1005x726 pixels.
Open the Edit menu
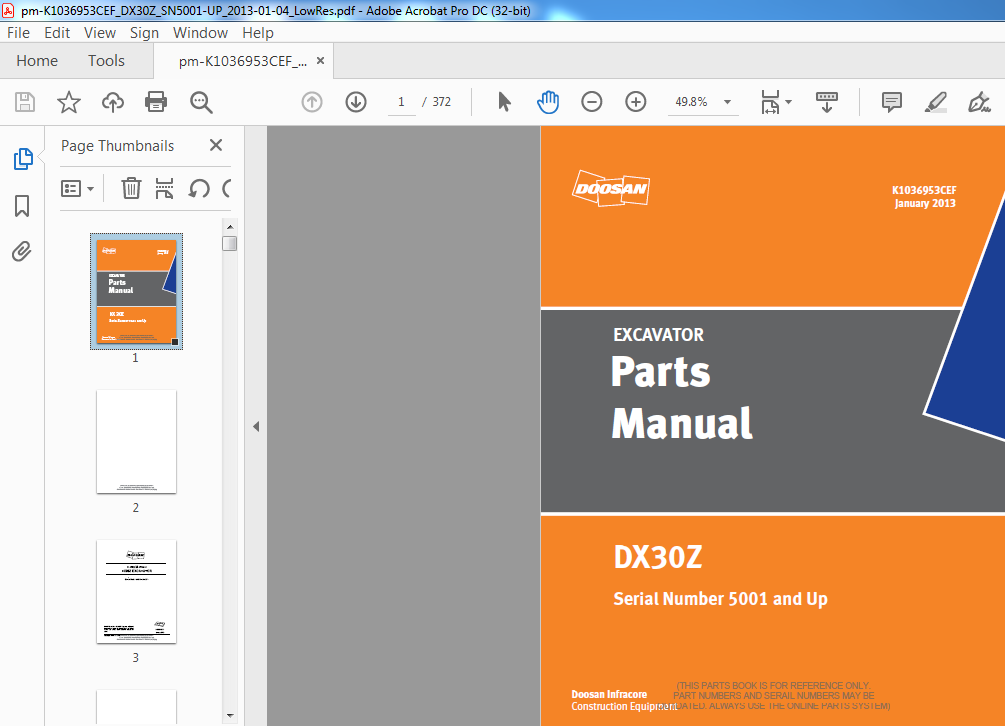click(x=57, y=33)
